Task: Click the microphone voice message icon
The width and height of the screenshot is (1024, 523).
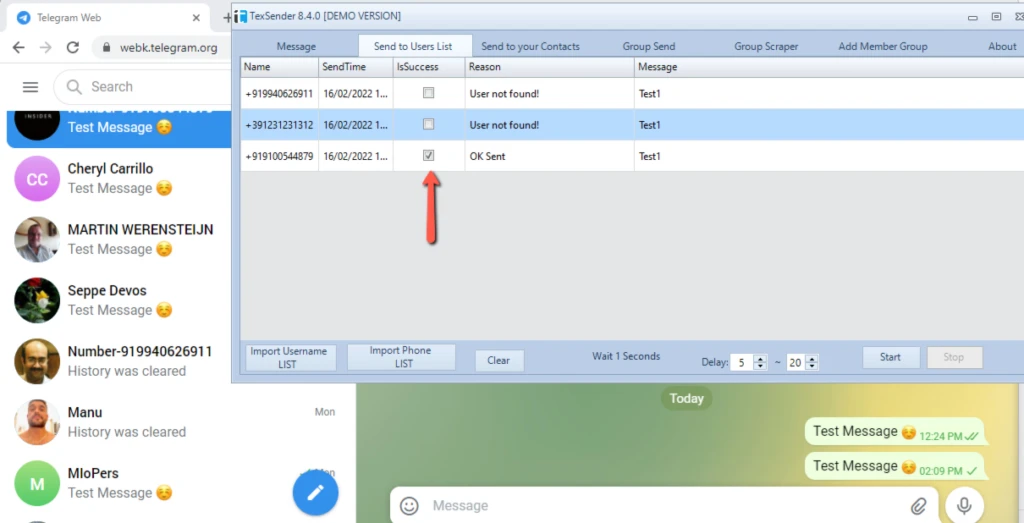Action: [963, 505]
